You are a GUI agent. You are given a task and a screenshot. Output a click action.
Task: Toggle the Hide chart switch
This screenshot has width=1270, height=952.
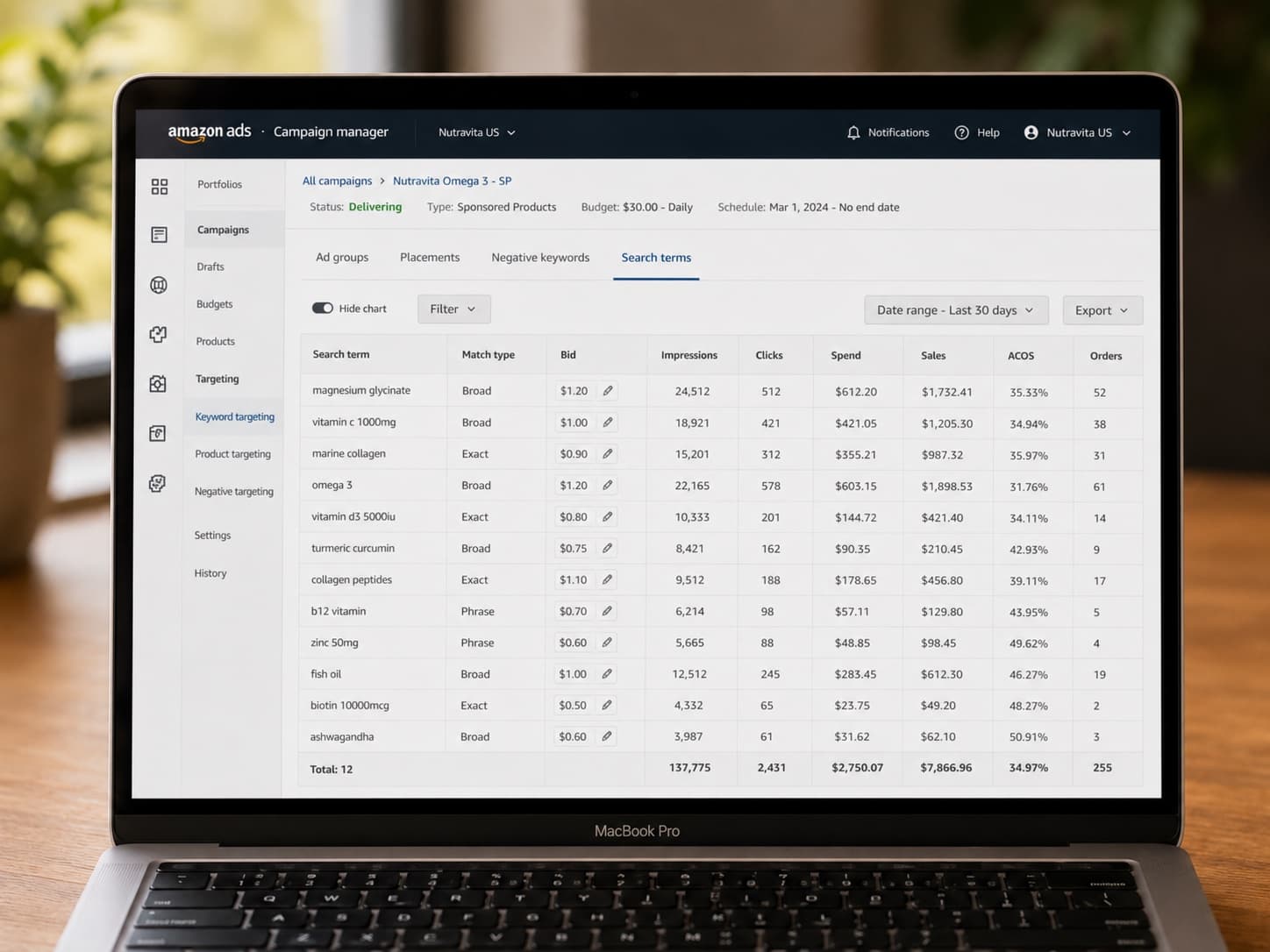tap(323, 309)
